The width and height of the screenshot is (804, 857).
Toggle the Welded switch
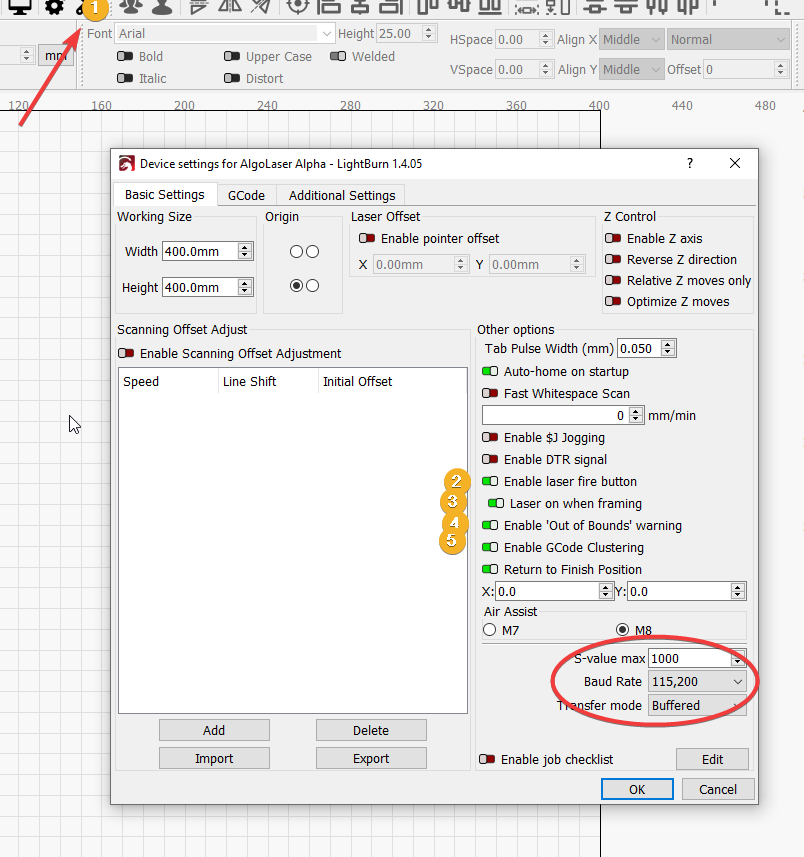pos(338,56)
